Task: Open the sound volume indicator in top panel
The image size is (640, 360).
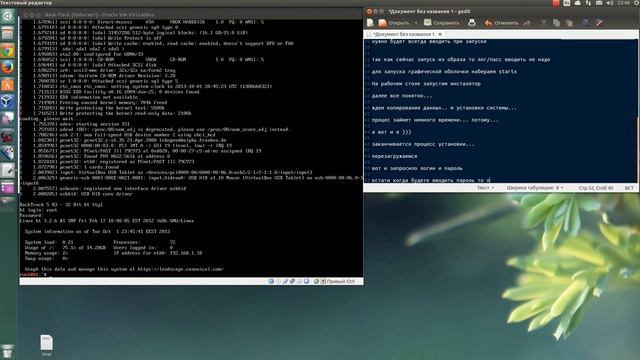Action: (x=610, y=3)
